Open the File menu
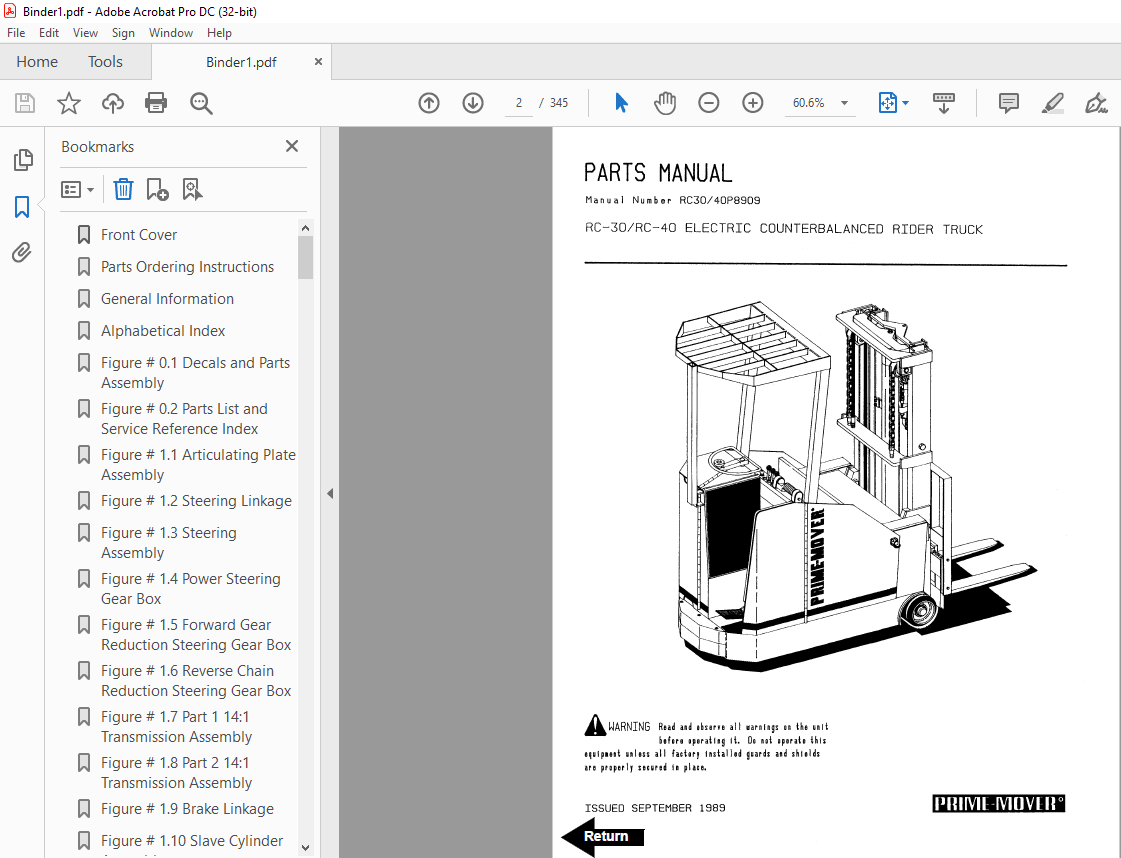 click(x=16, y=33)
